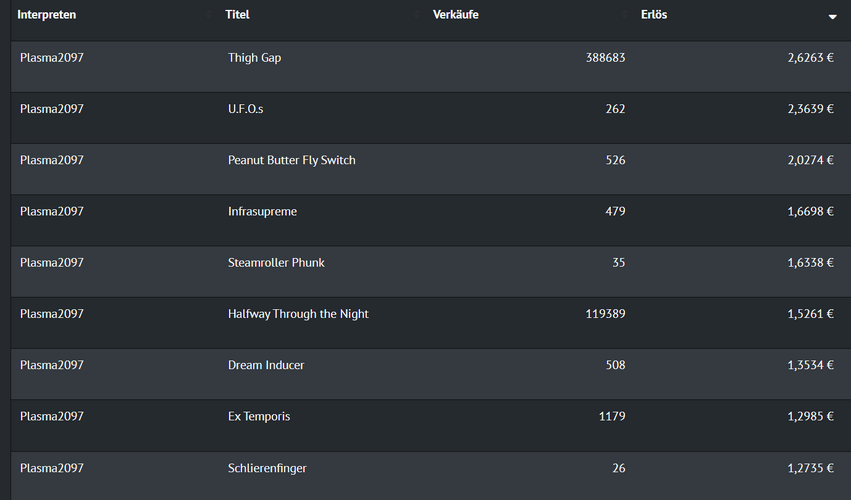Click Plasma2097 artist in Thigh Gap row

52,58
